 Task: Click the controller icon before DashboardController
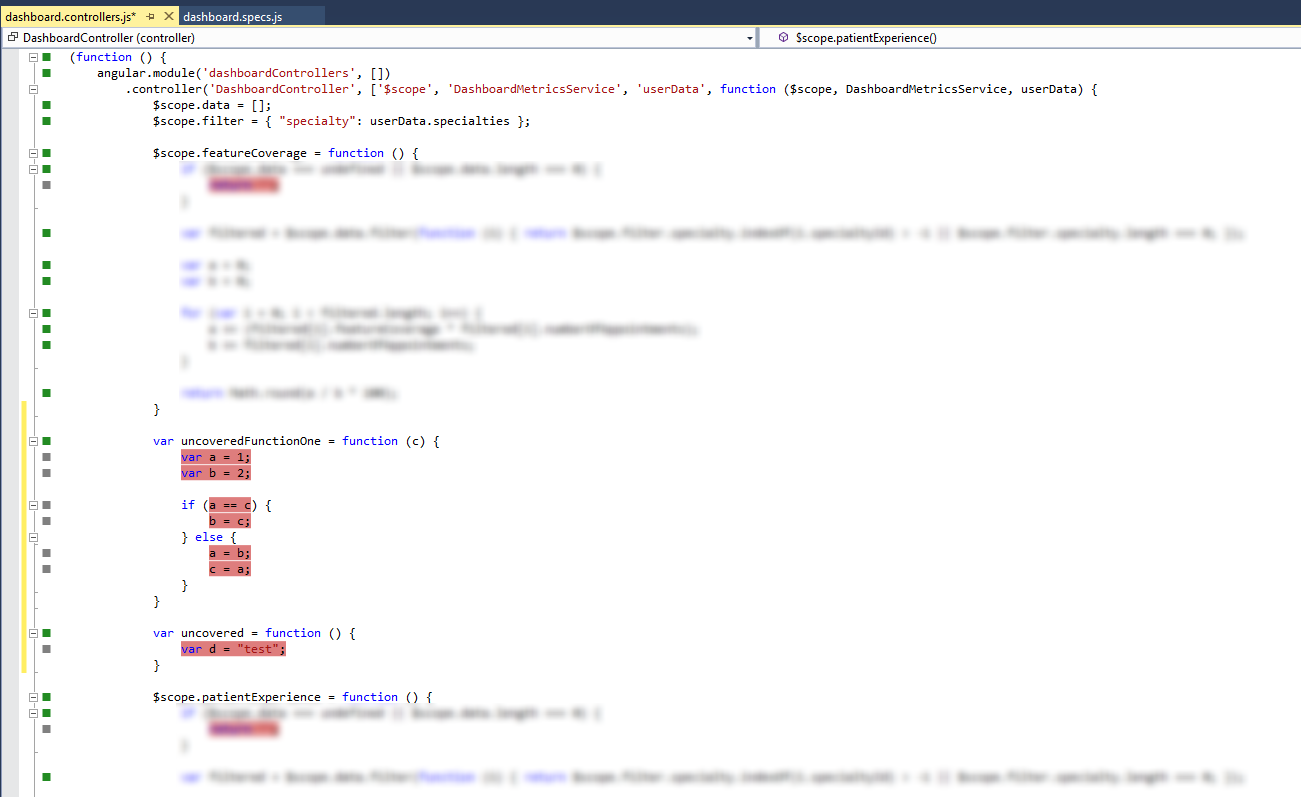pyautogui.click(x=13, y=38)
